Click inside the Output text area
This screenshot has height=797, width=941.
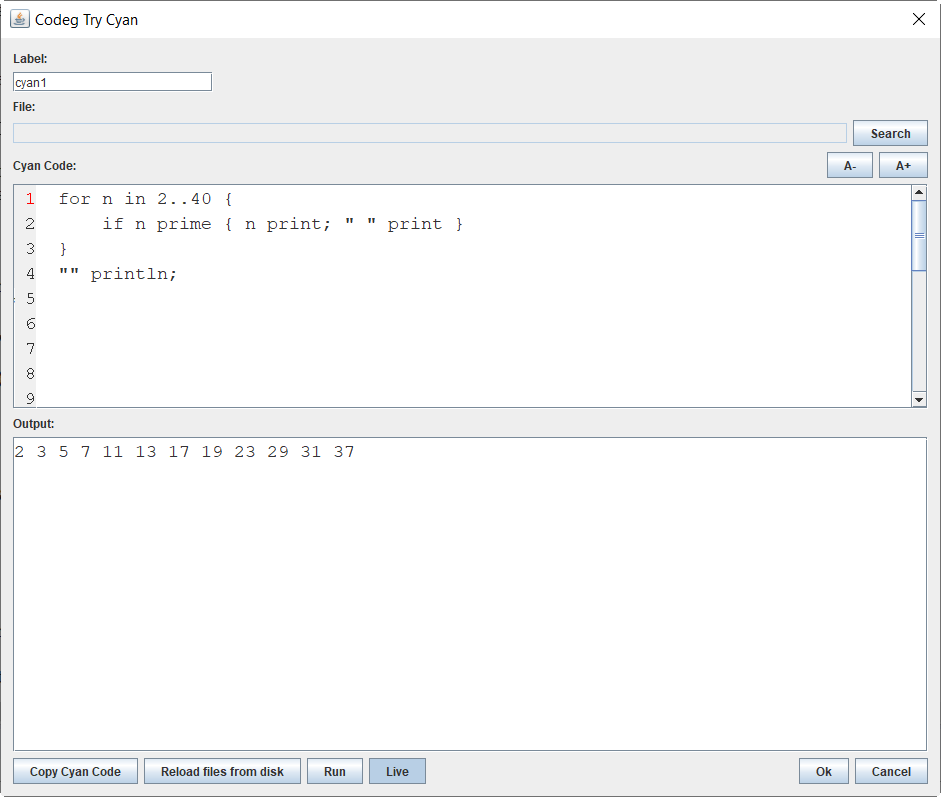(469, 600)
